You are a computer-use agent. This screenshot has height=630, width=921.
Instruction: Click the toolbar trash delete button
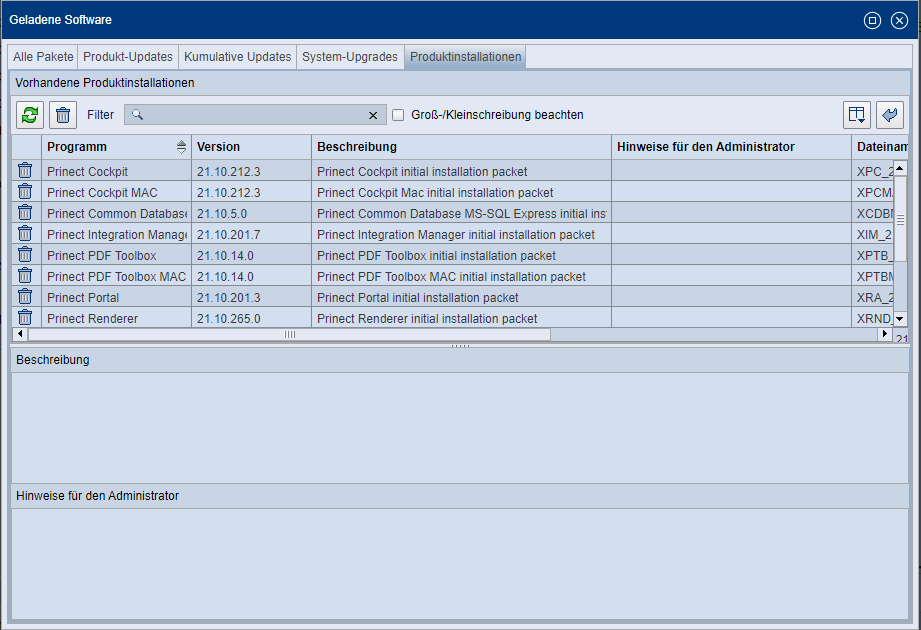[x=63, y=114]
